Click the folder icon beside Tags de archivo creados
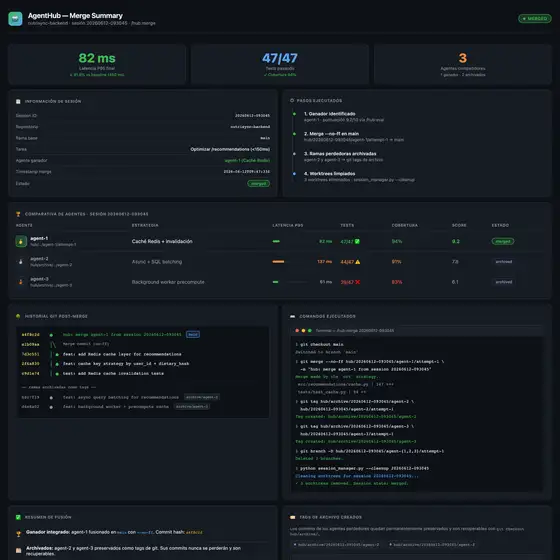Viewport: 560px width, 560px height. 292,517
